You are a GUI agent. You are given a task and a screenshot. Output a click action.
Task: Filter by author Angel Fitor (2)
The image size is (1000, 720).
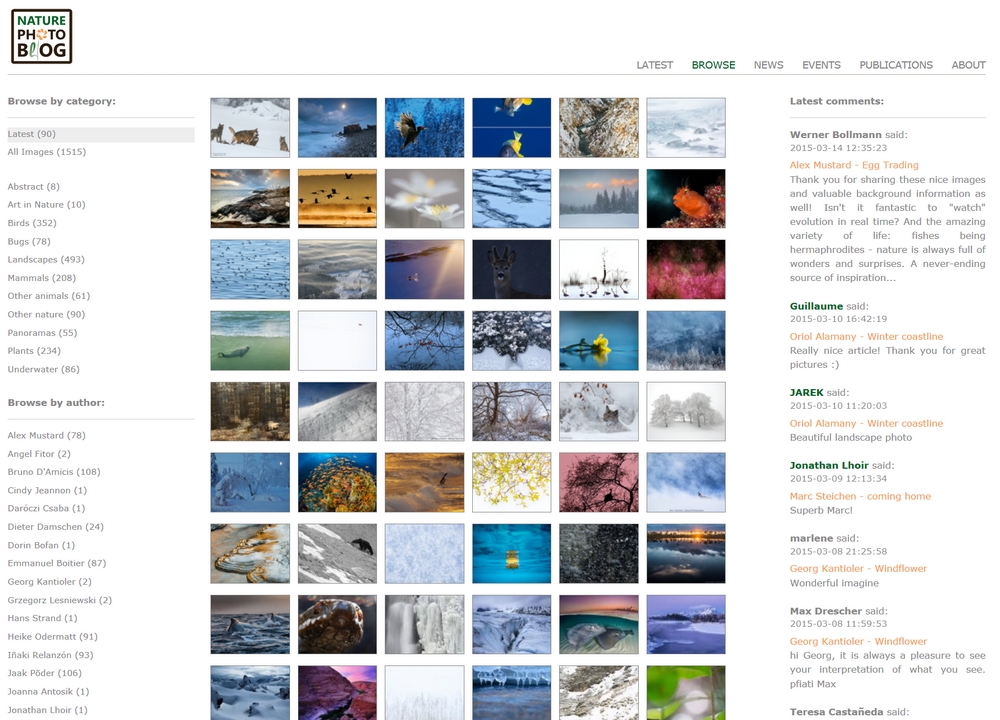pyautogui.click(x=39, y=454)
